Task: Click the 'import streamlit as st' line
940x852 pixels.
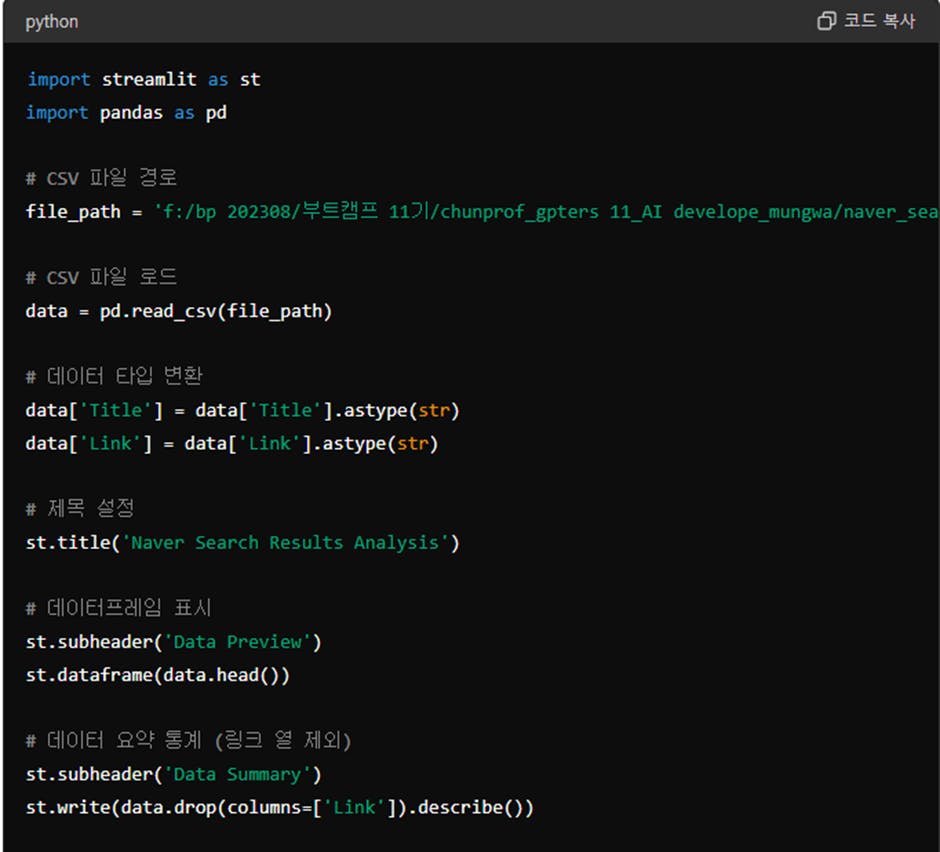Action: coord(144,79)
